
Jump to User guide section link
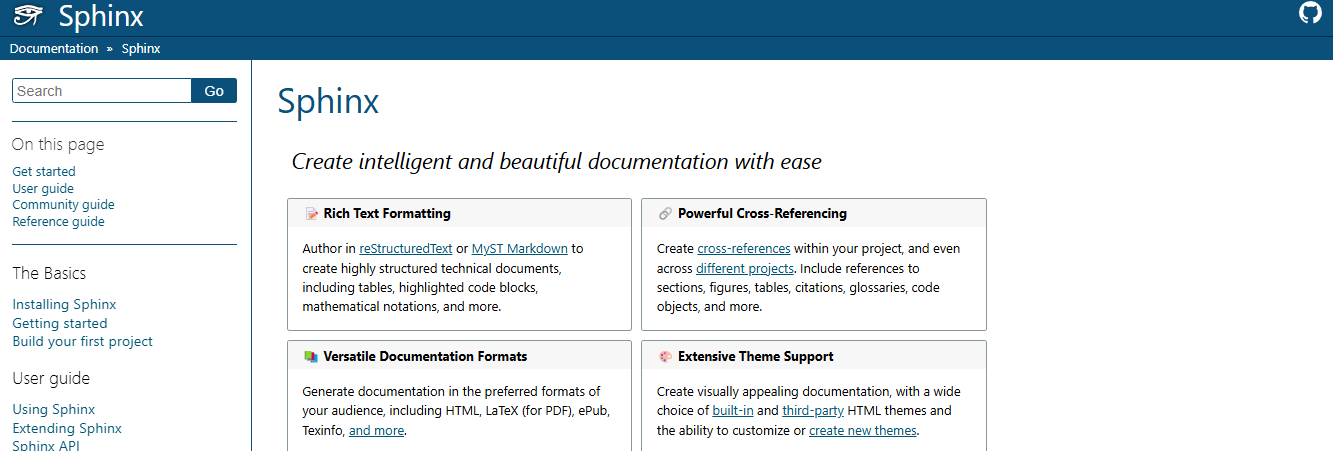tap(43, 189)
